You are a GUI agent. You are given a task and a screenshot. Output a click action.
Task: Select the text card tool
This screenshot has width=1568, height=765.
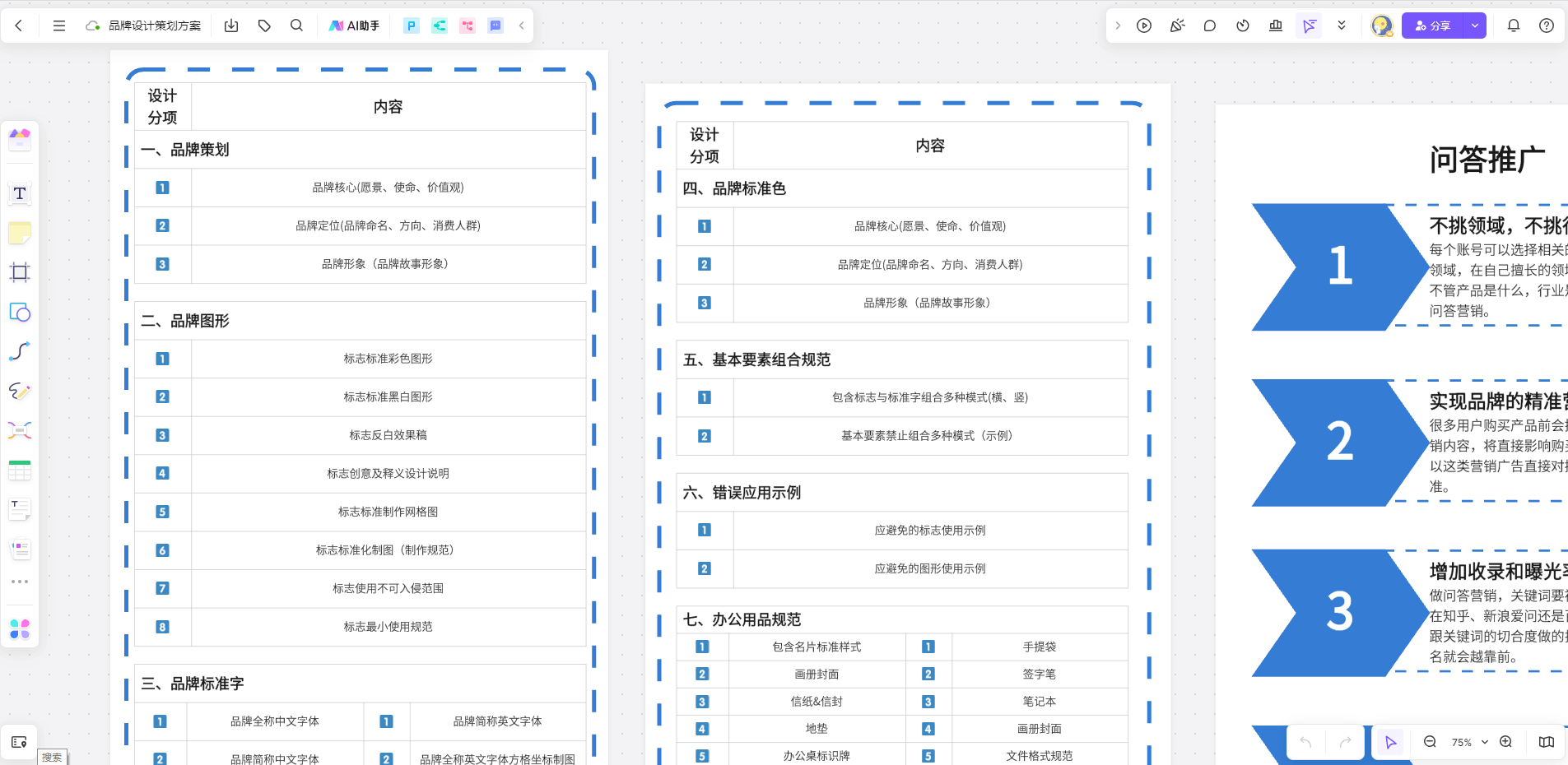pos(20,509)
